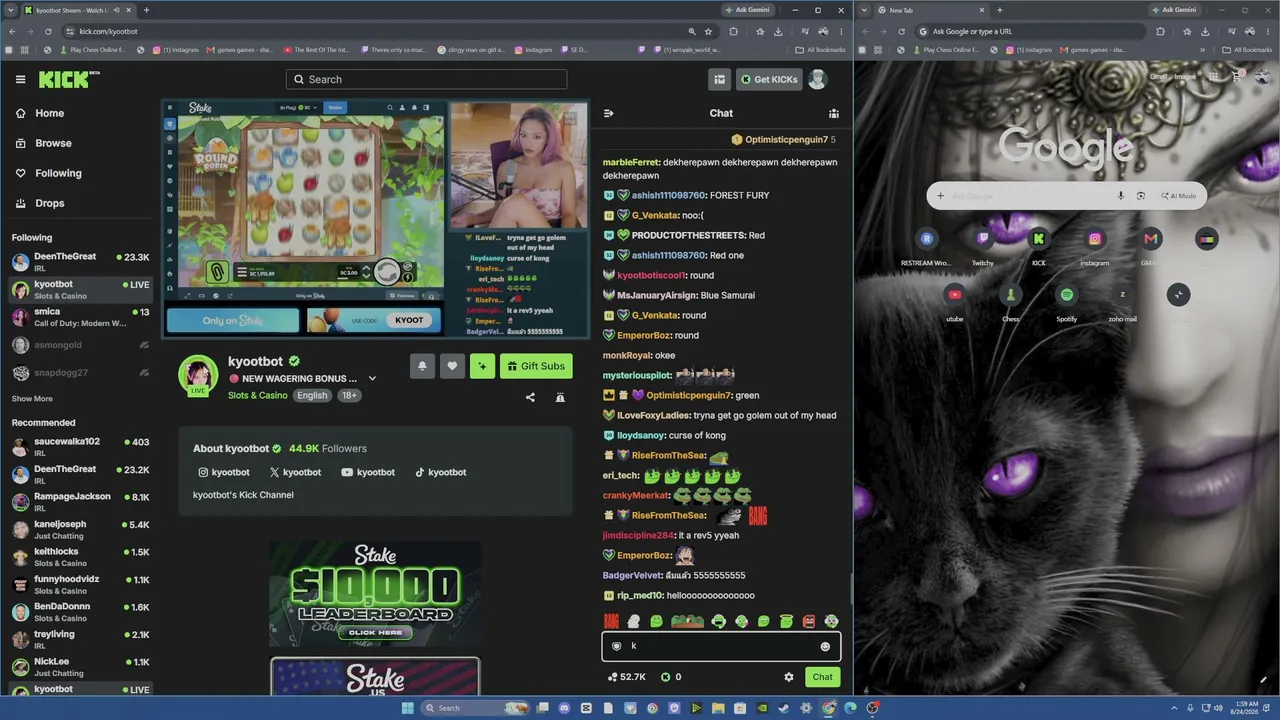Click the taskbar clock showing 1:59 AM
The image size is (1280, 720).
(1246, 708)
